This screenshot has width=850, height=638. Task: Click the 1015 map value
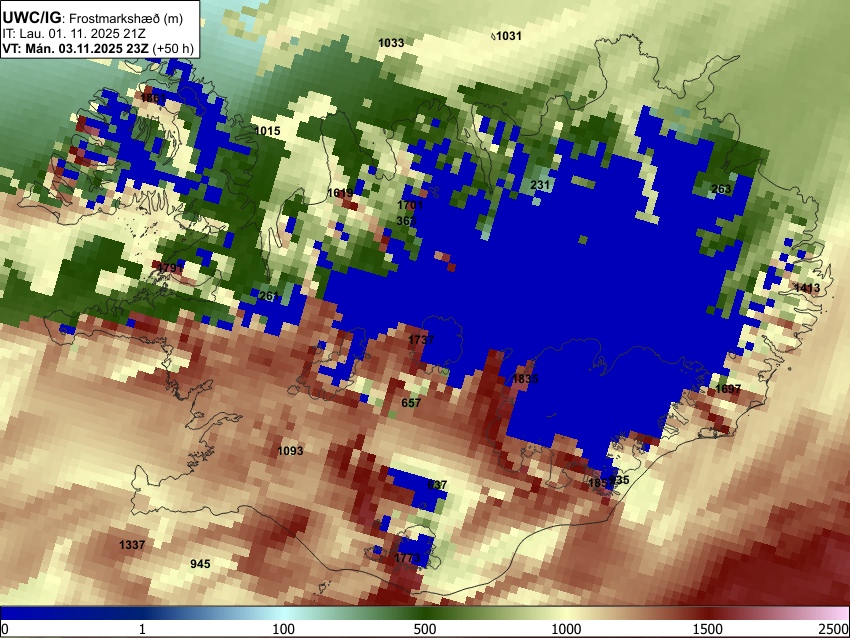click(x=267, y=131)
